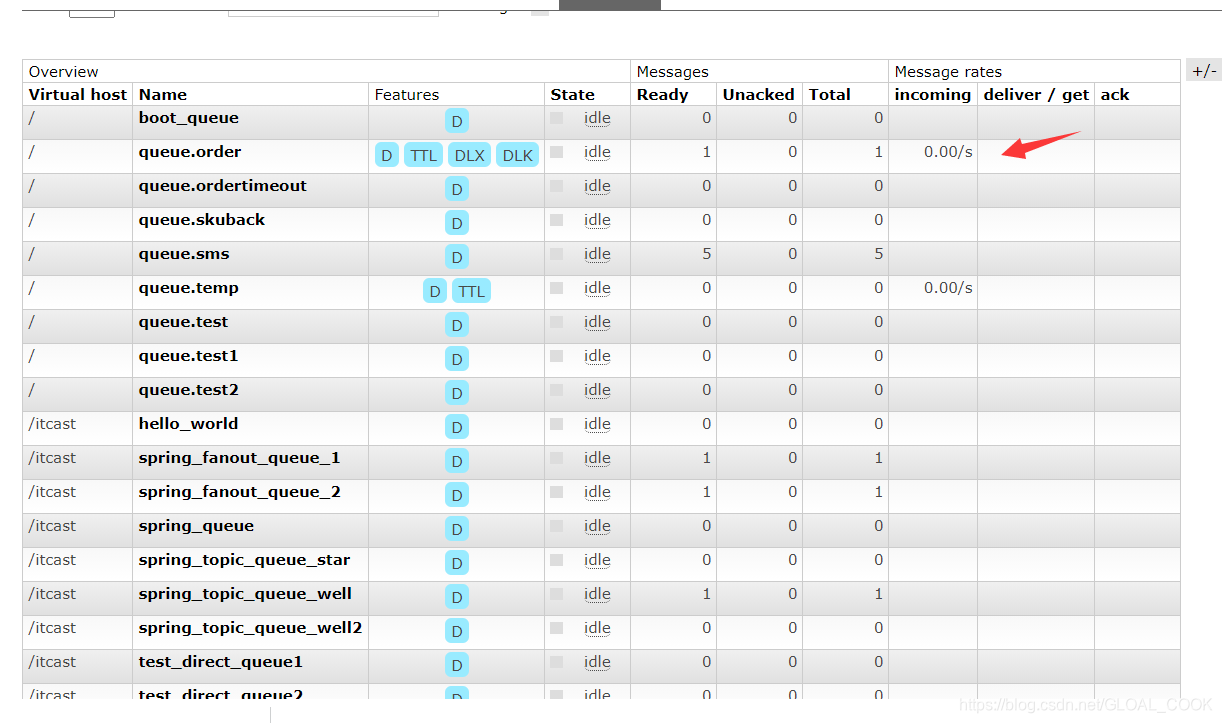Click the +/- column toggle button
The image size is (1222, 723).
pos(1204,71)
